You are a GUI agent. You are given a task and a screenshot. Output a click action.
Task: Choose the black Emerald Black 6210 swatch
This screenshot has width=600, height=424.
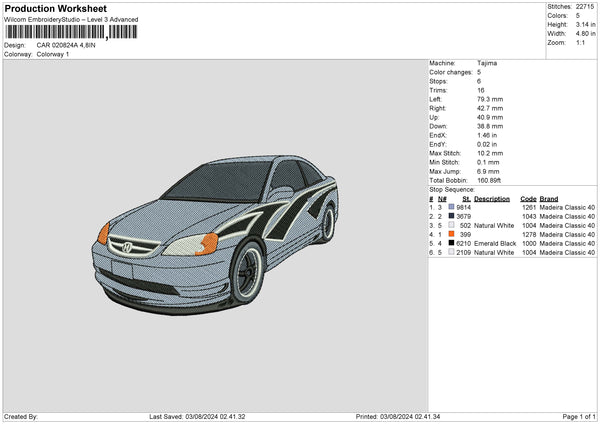(452, 243)
